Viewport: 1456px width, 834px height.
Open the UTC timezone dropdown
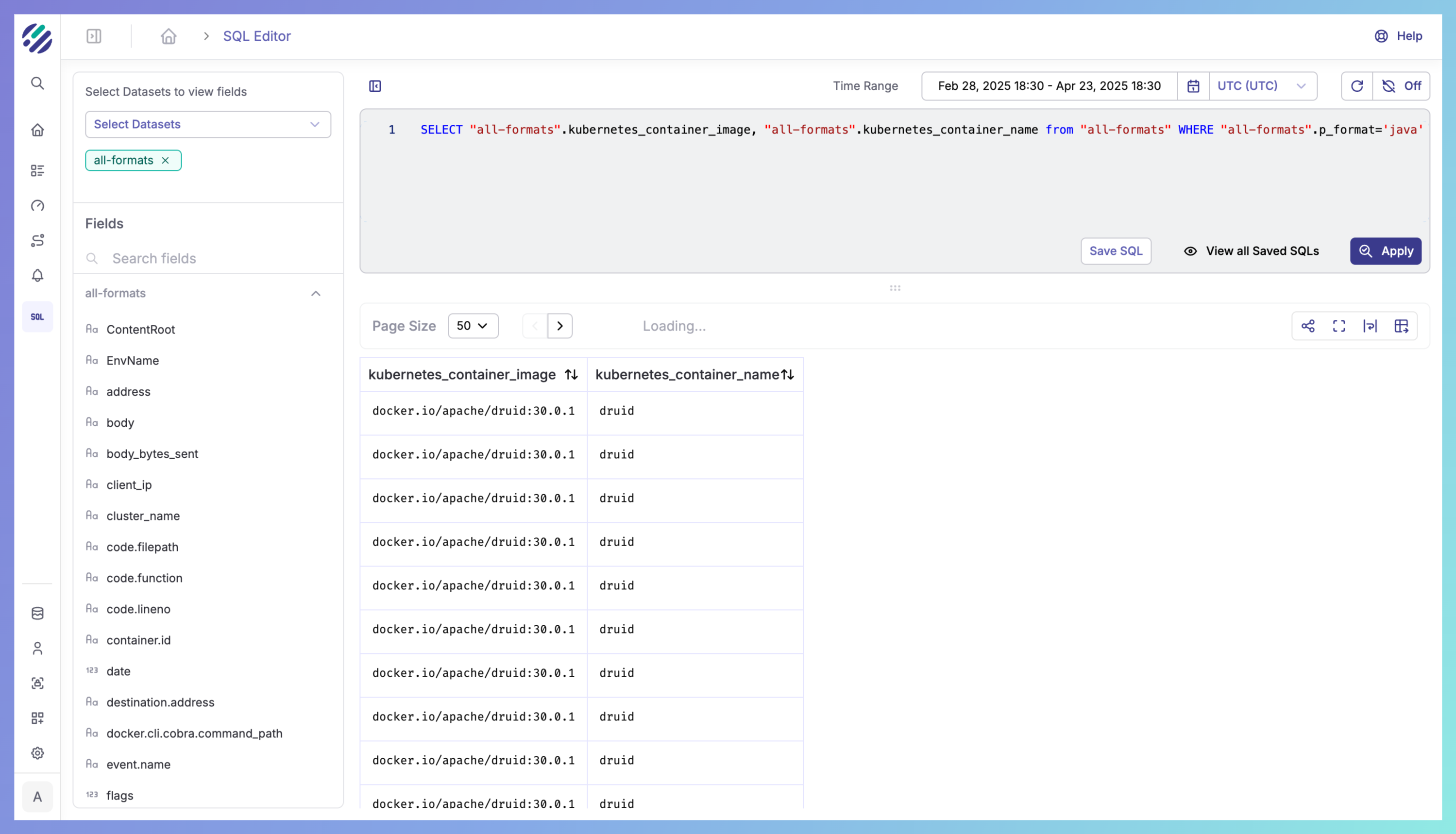1262,86
